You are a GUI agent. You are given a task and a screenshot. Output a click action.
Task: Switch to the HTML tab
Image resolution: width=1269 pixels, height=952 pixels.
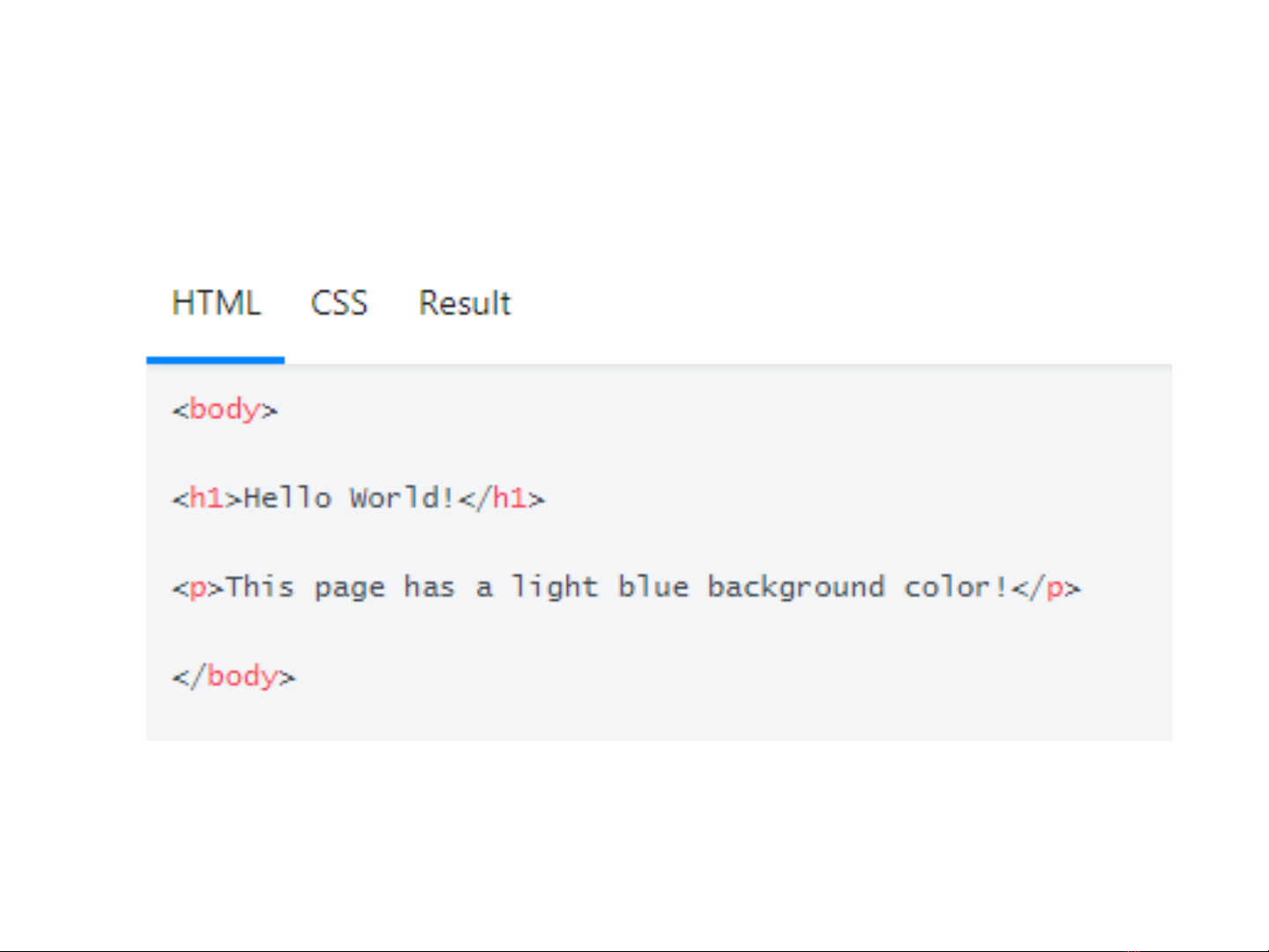pos(216,303)
